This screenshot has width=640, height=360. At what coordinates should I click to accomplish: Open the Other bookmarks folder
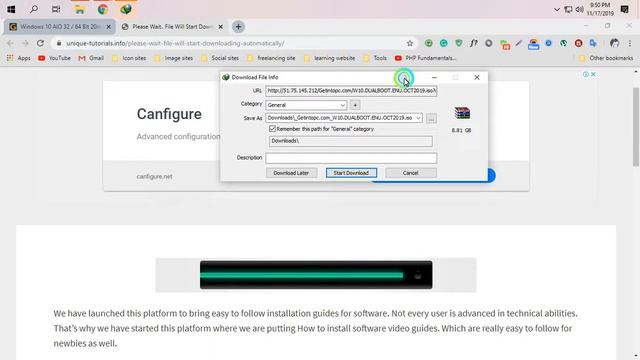(x=606, y=58)
